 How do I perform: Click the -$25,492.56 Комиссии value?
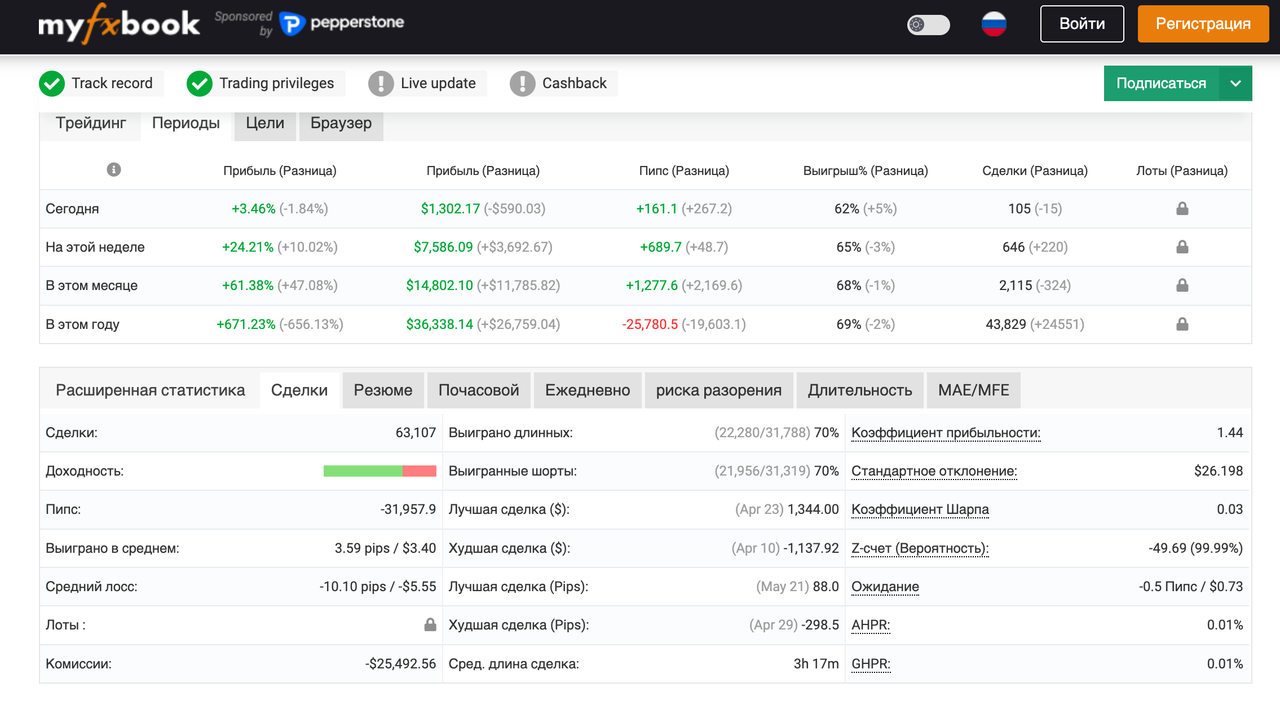point(401,663)
